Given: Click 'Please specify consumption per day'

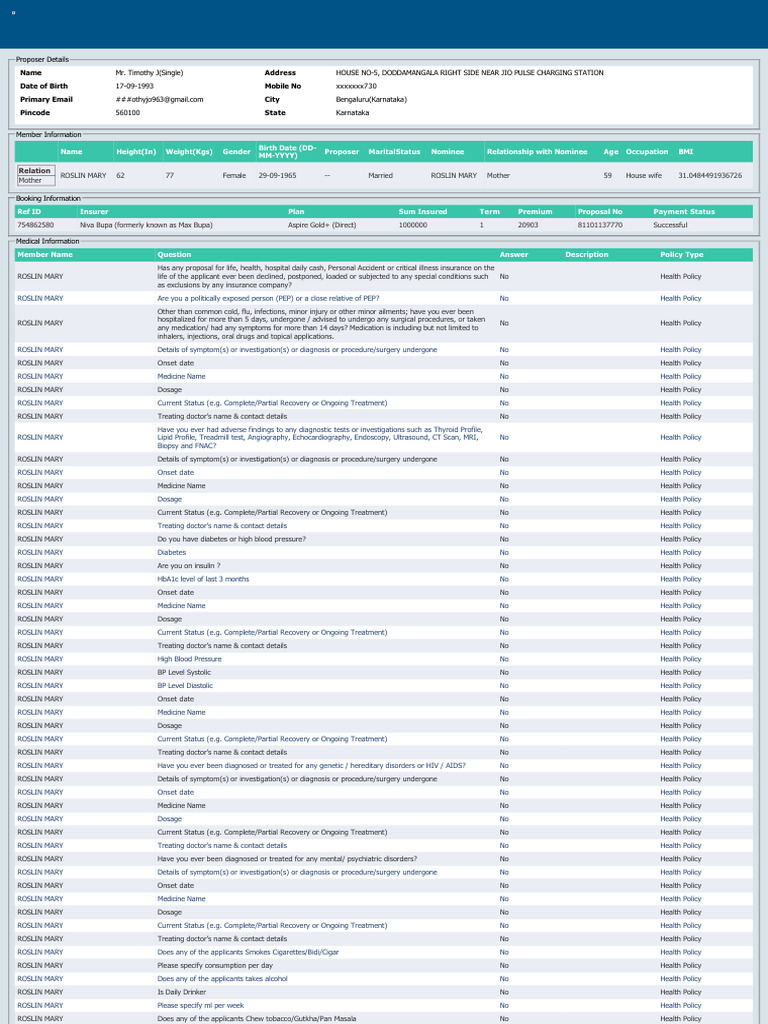Looking at the screenshot, I should 215,965.
